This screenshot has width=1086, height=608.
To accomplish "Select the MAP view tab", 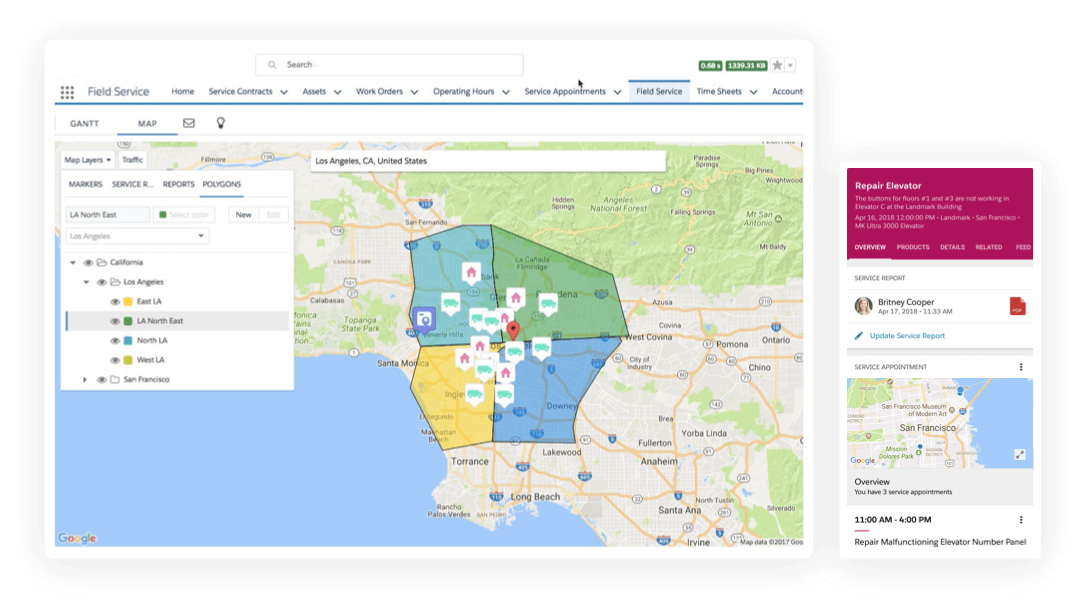I will tap(147, 123).
